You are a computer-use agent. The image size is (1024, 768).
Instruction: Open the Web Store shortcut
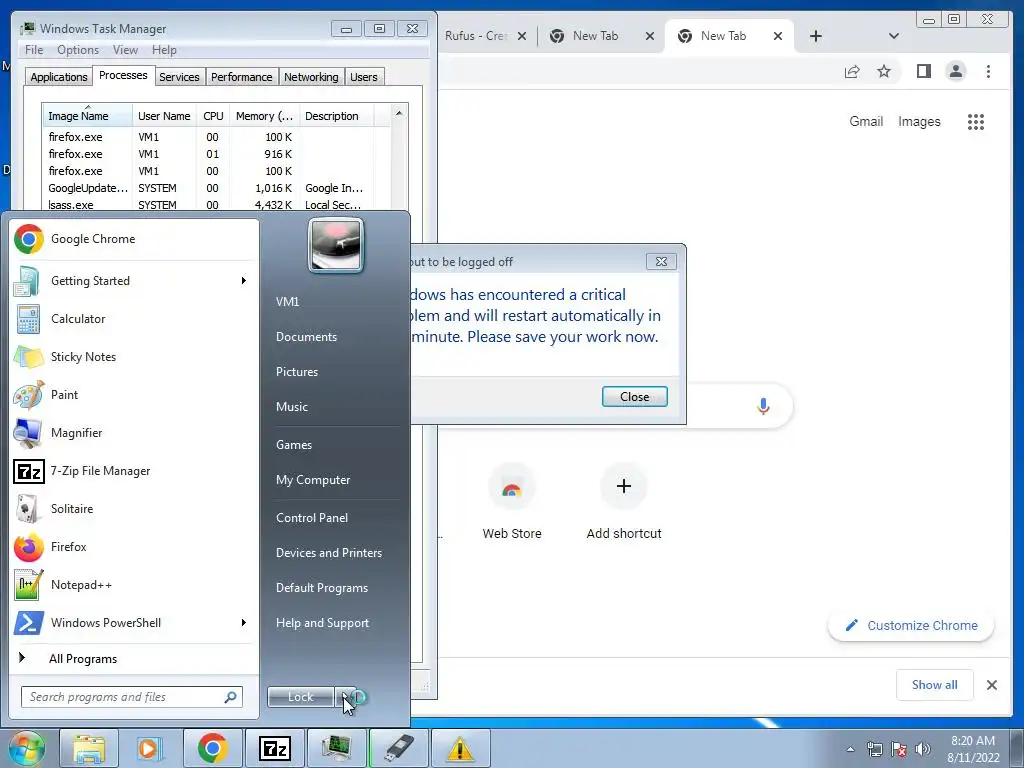[x=512, y=503]
